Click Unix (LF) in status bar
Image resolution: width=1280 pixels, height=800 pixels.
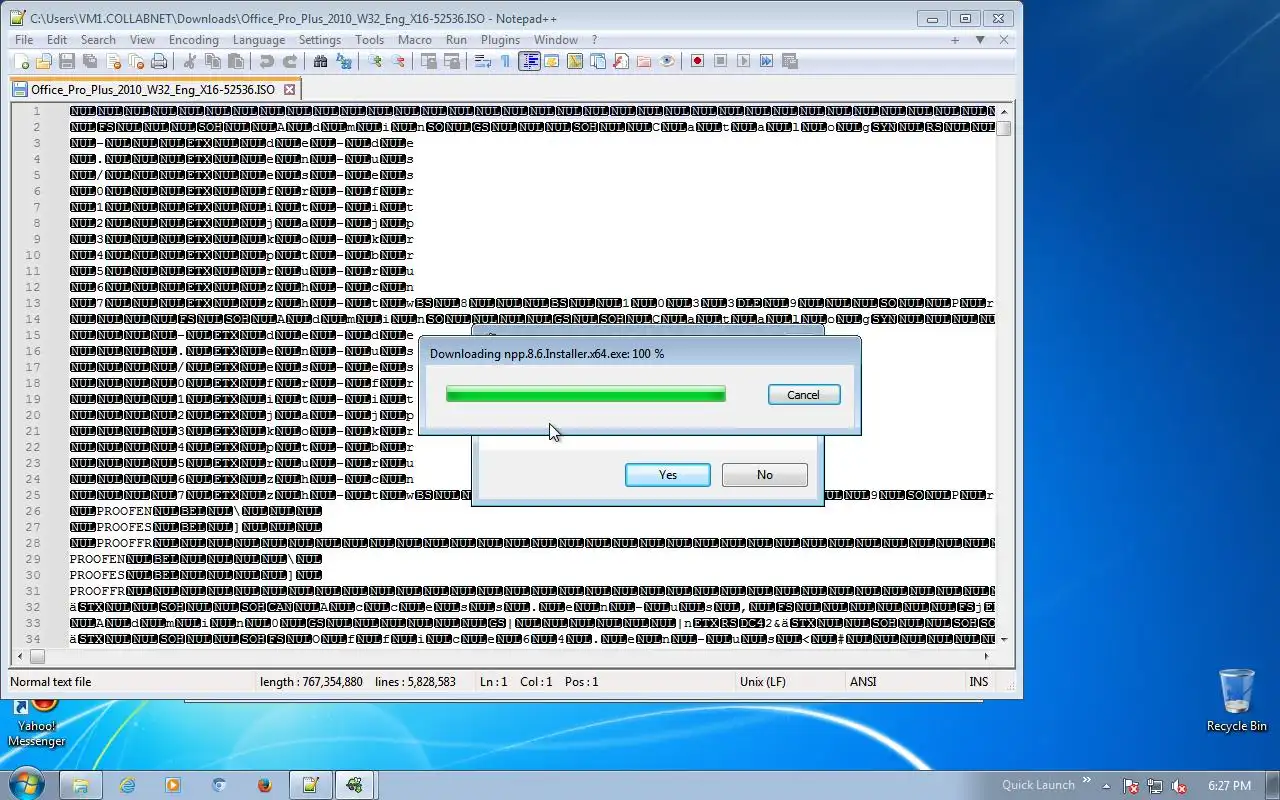(765, 682)
